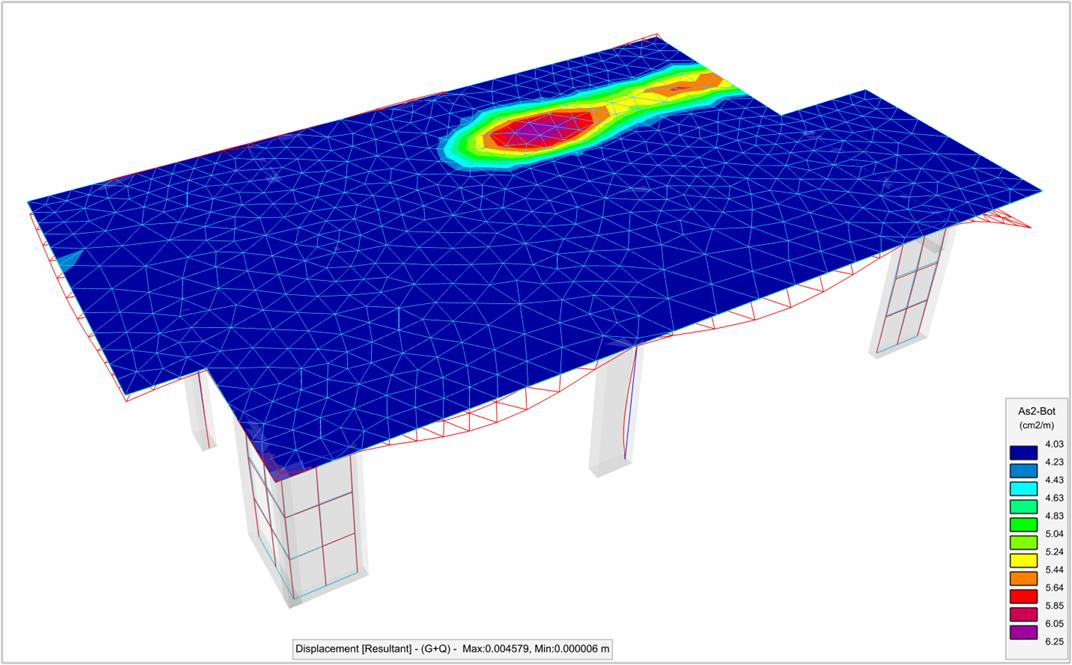1072x665 pixels.
Task: Click the As2-Bot legend title
Action: click(x=1037, y=410)
